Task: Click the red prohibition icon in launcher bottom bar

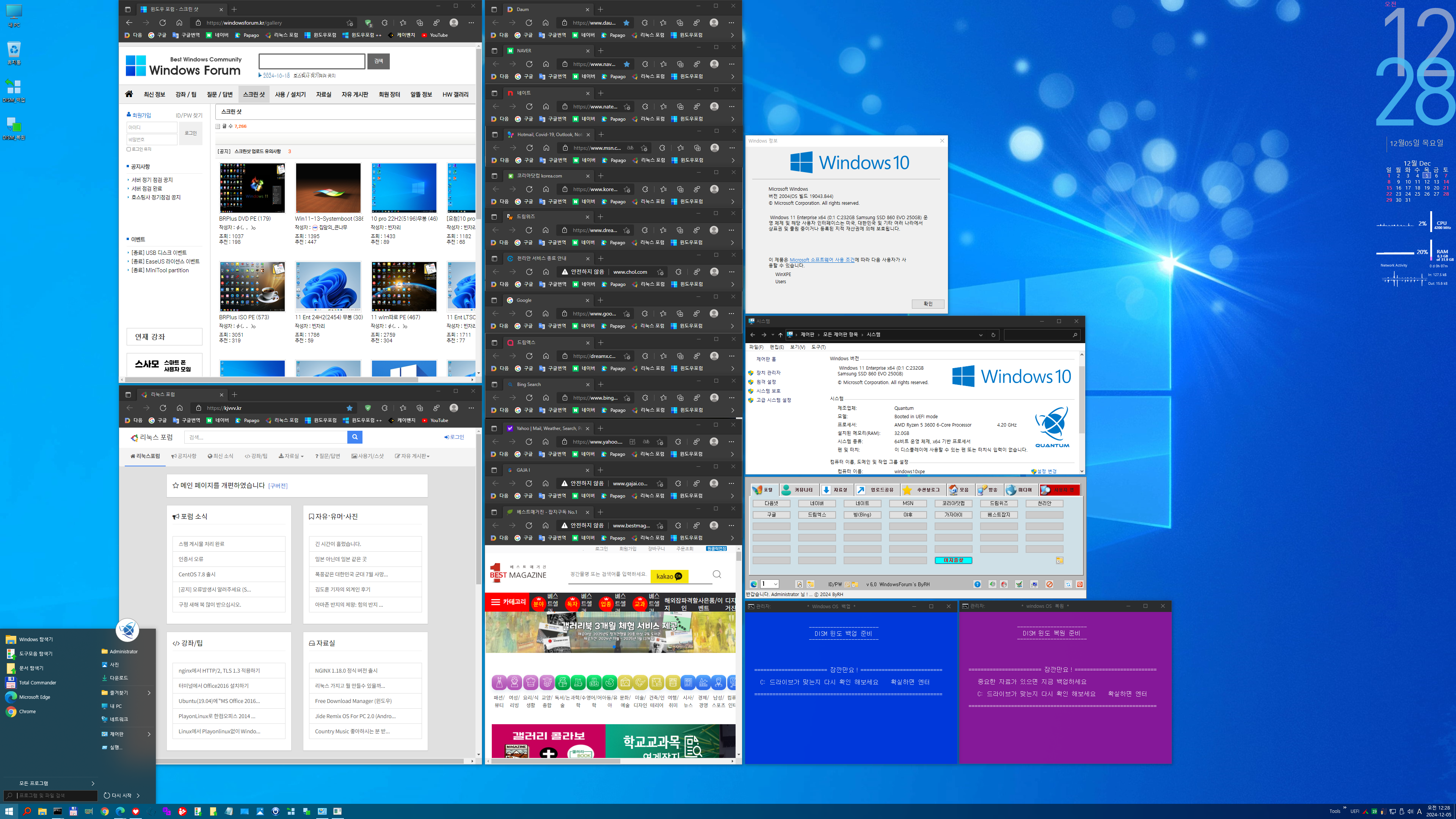Action: pos(1049,584)
